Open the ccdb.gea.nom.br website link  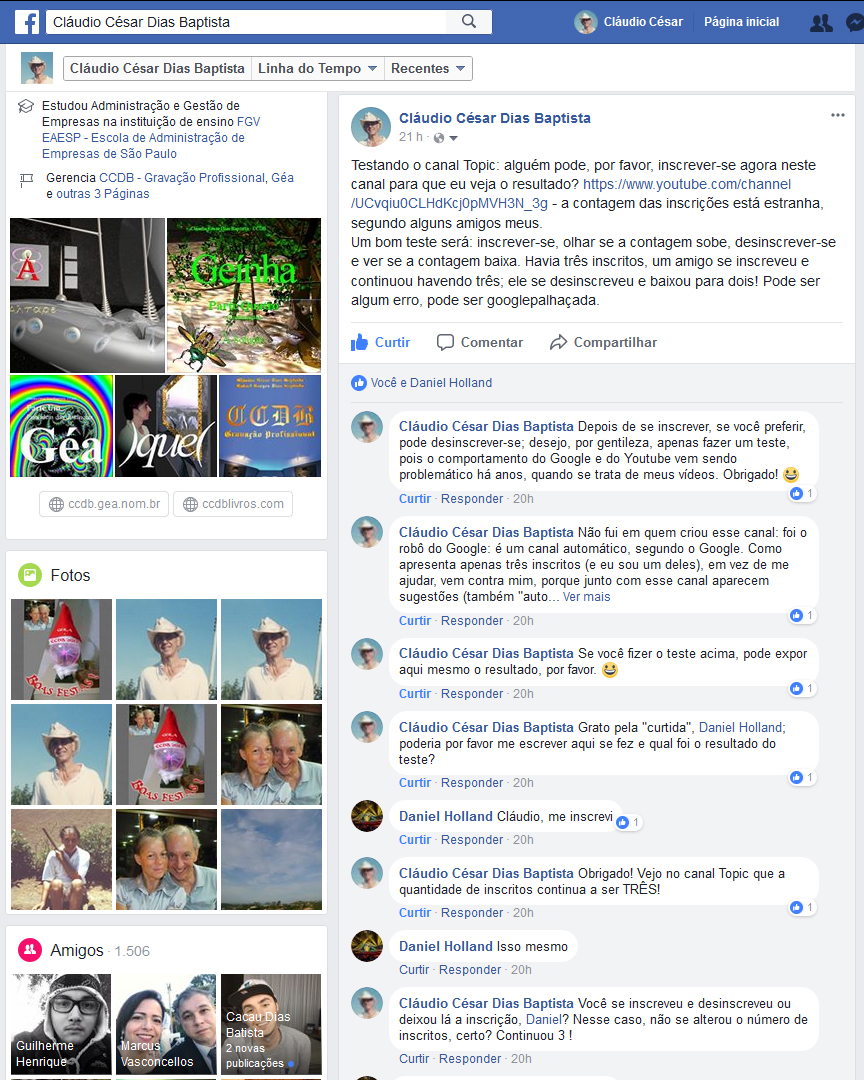point(105,503)
